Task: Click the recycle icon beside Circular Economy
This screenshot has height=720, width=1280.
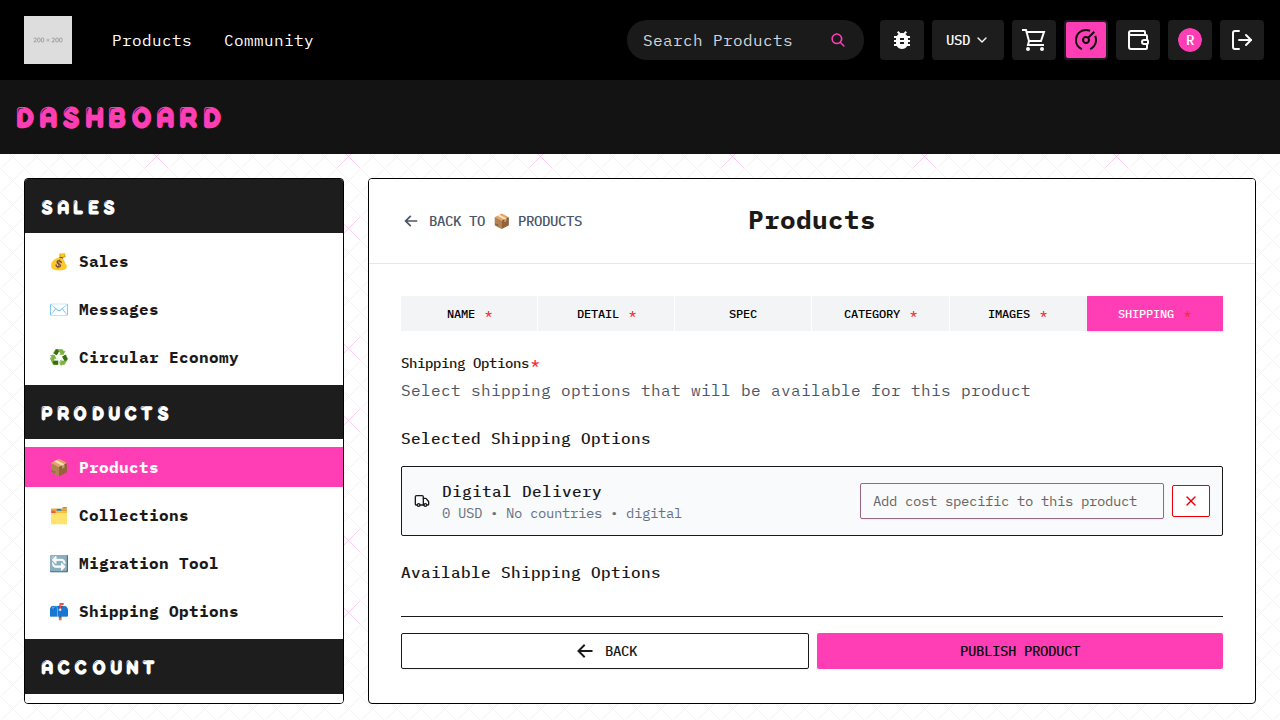Action: click(x=59, y=358)
